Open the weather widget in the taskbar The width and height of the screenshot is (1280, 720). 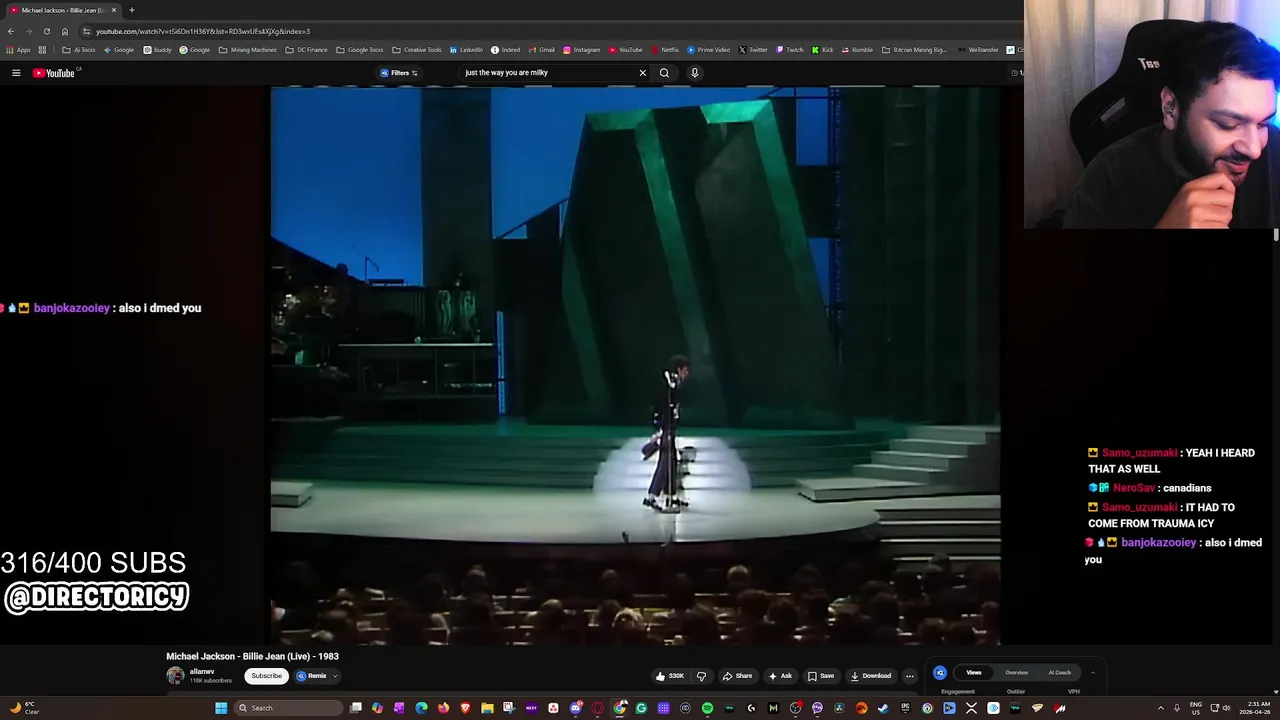(x=23, y=708)
